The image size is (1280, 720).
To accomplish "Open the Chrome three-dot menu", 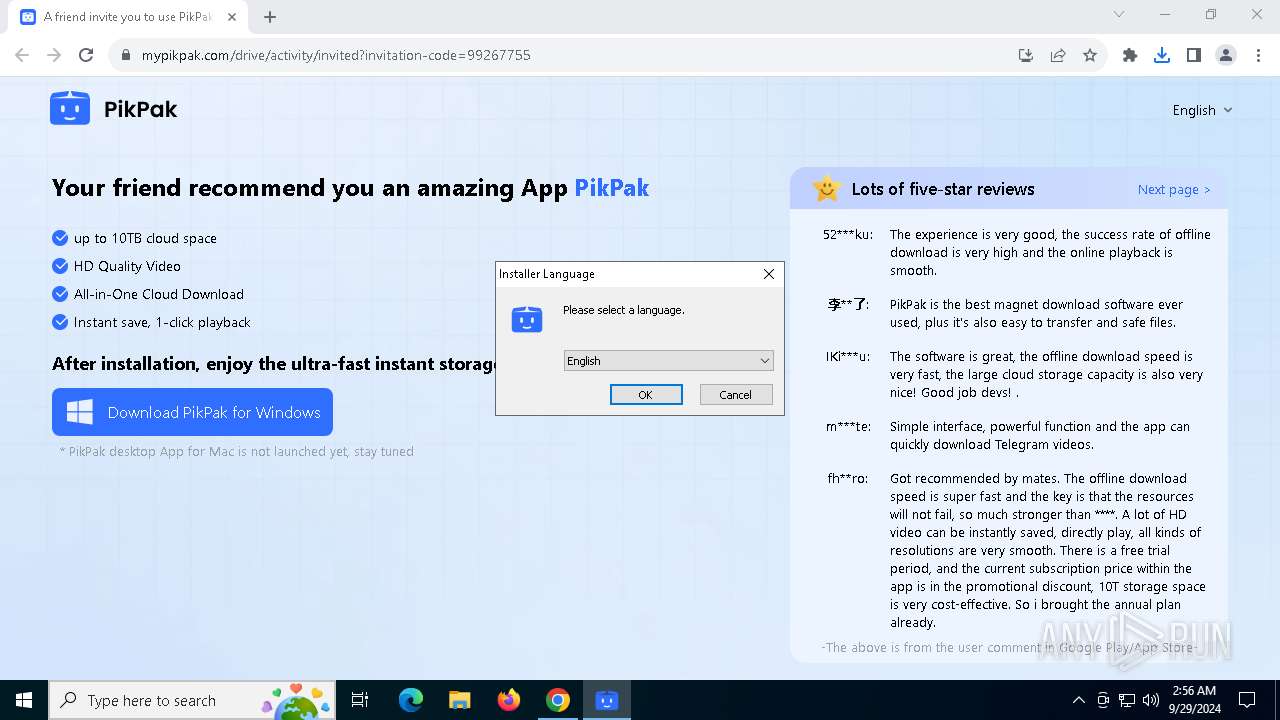I will pyautogui.click(x=1258, y=55).
